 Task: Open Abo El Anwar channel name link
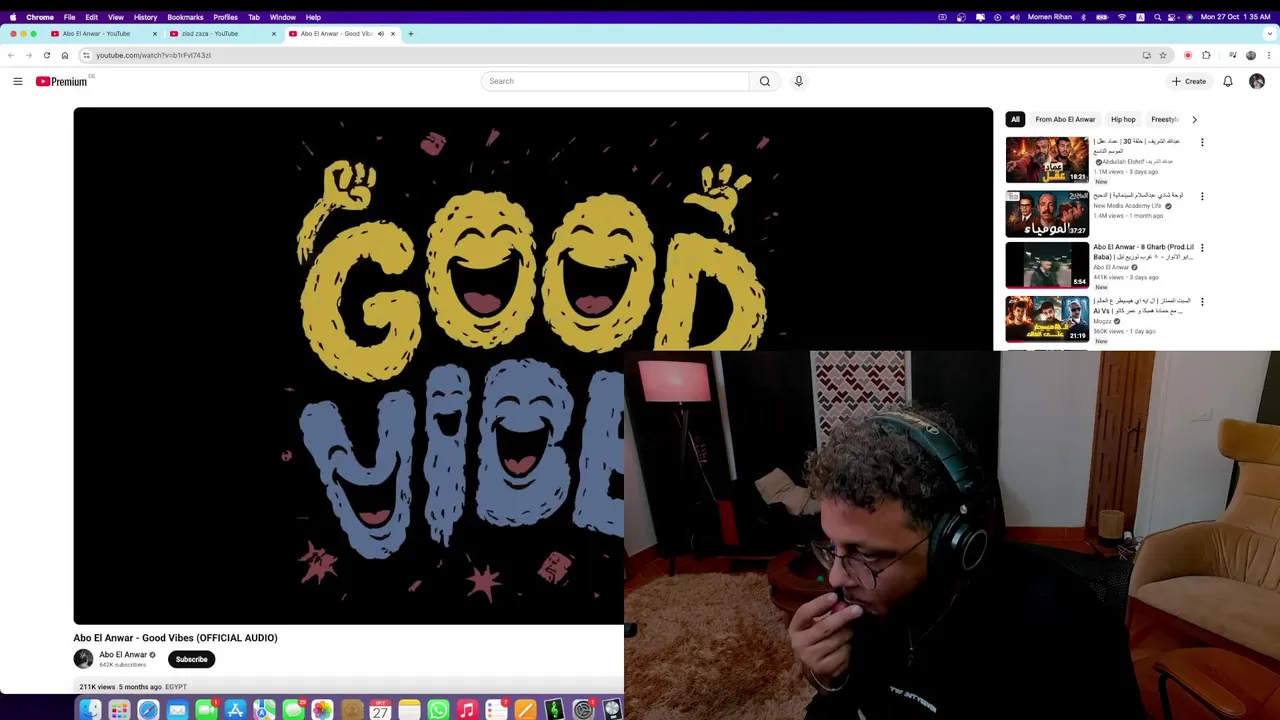123,655
